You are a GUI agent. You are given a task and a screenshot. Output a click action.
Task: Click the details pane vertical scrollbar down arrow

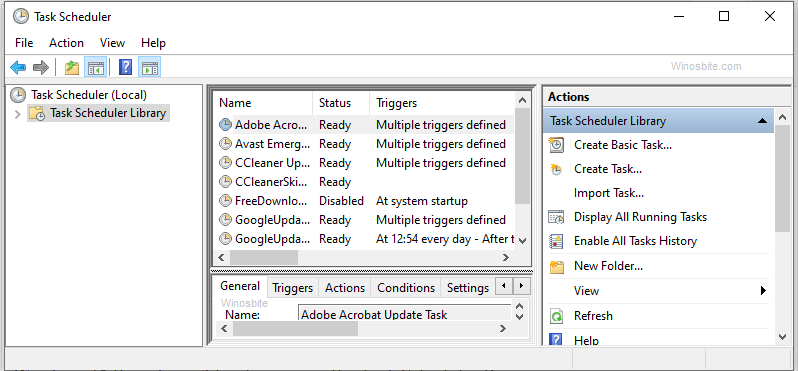(519, 317)
